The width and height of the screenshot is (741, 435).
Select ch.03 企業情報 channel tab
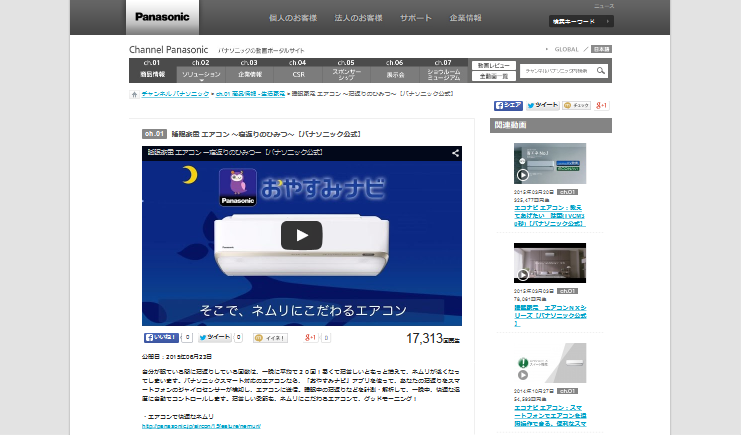coord(250,70)
